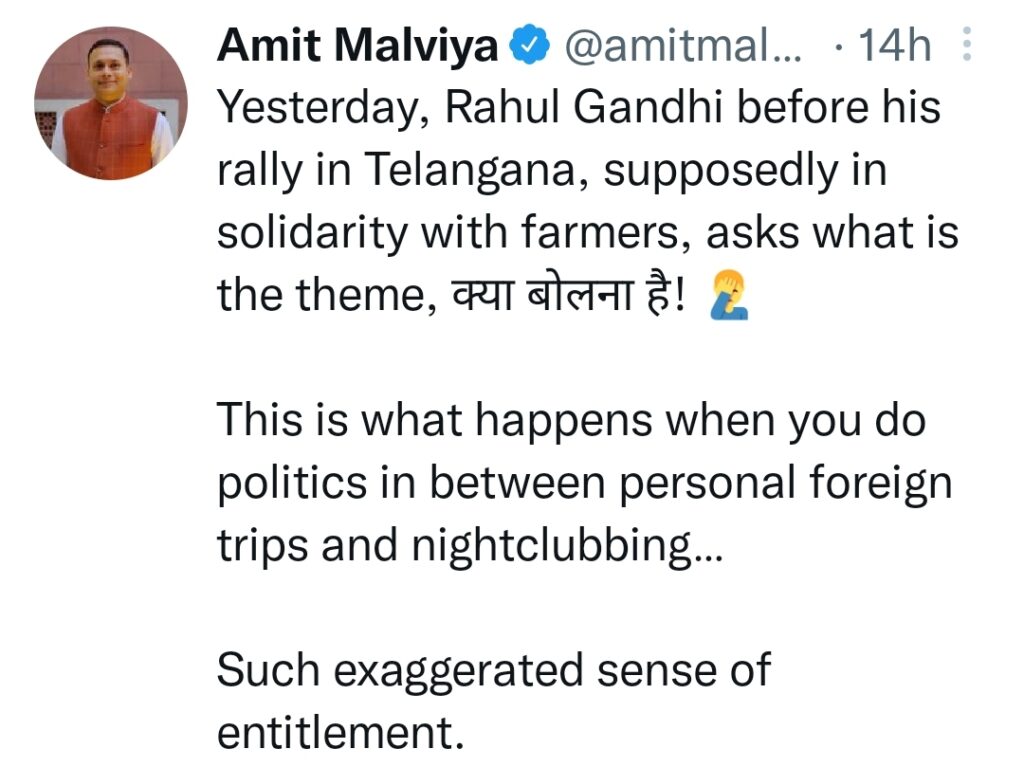Click the phrase 'Such exaggerated sense of'
Viewport: 1024px width, 767px height.
pyautogui.click(x=494, y=670)
